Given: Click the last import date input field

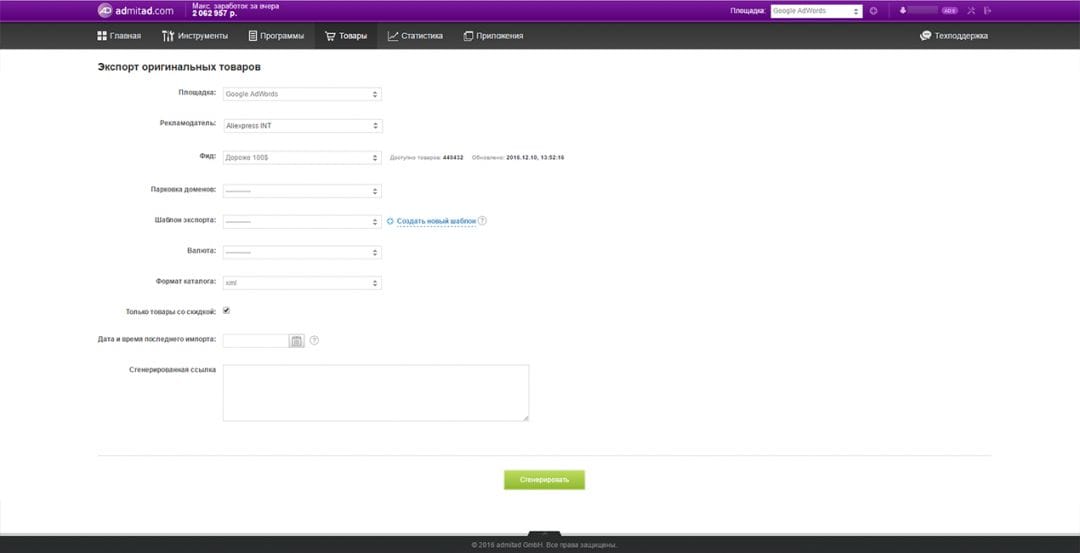Looking at the screenshot, I should (x=256, y=340).
